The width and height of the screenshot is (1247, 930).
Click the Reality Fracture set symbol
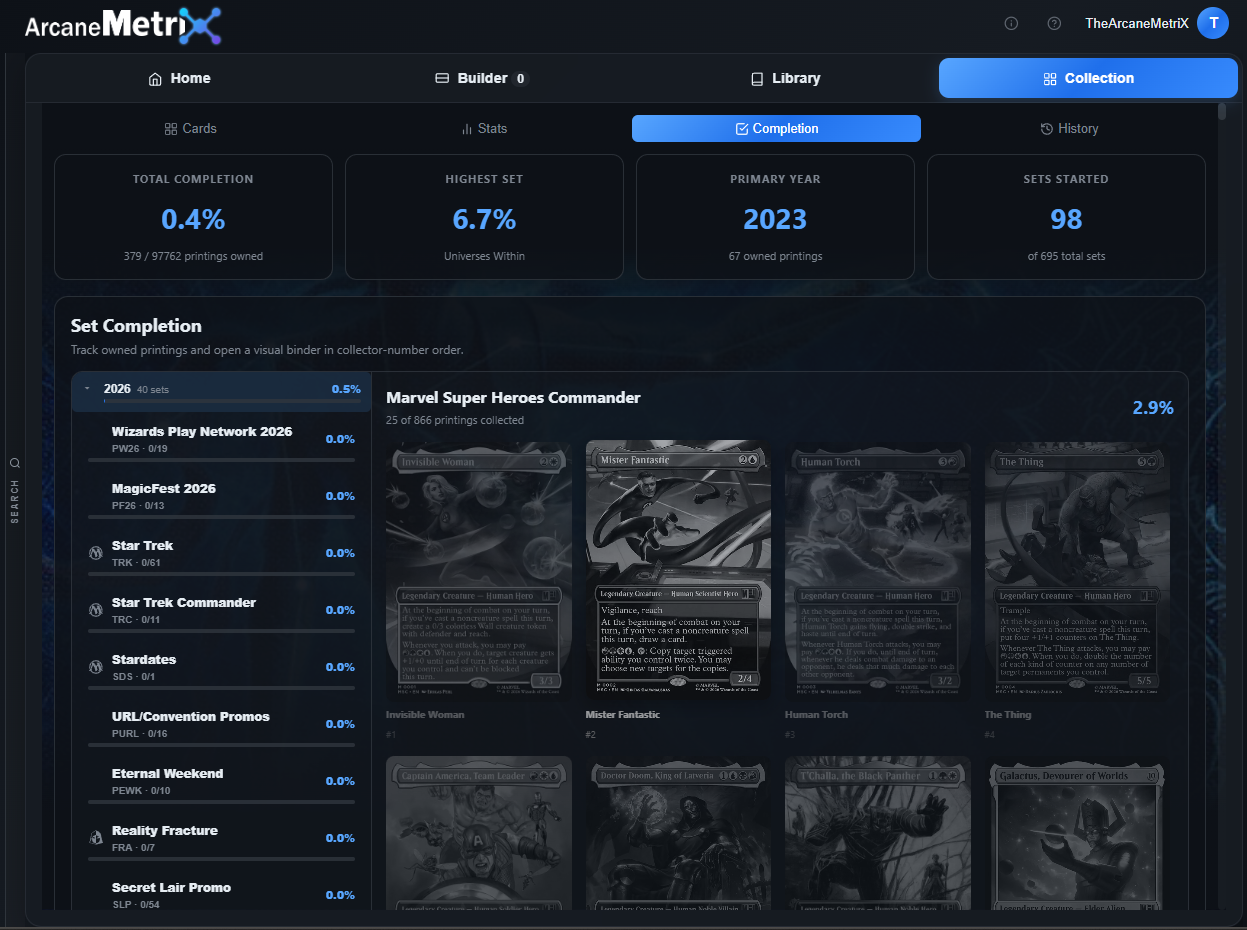click(x=97, y=837)
